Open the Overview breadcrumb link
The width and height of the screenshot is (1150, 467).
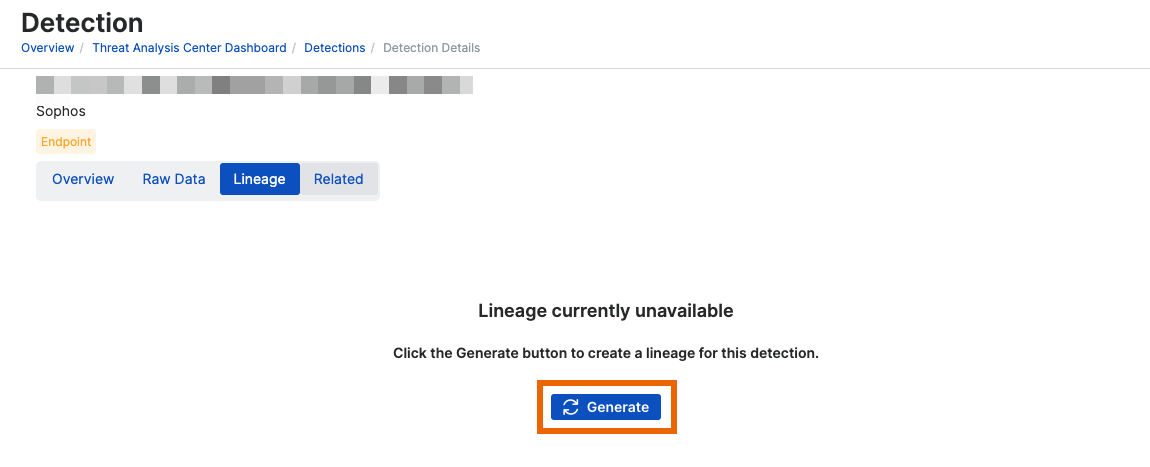pos(47,48)
